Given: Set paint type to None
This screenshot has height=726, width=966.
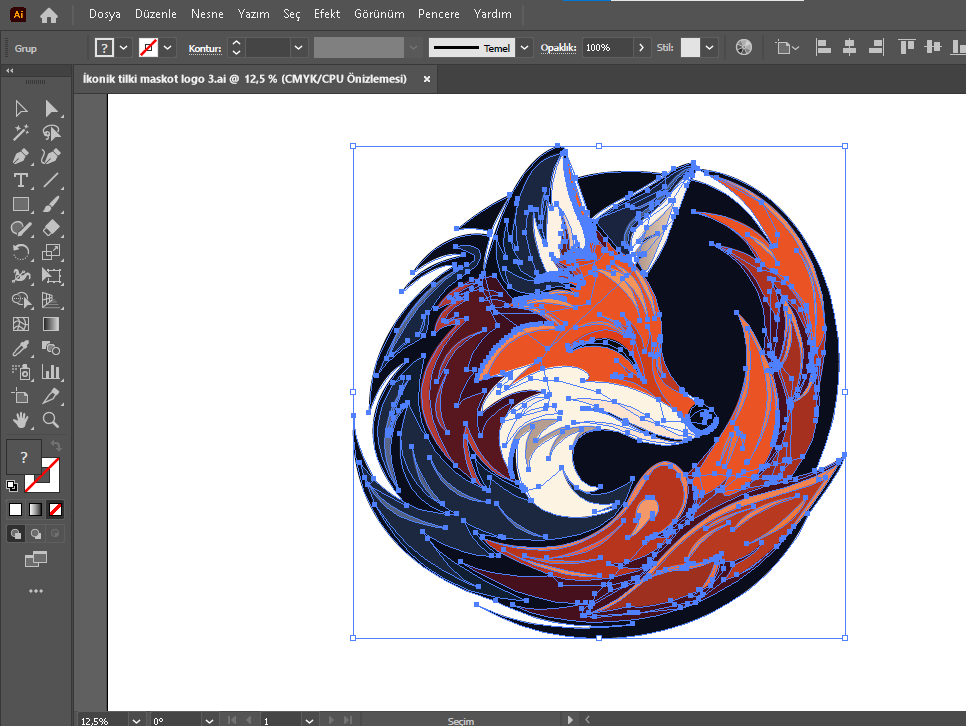Looking at the screenshot, I should click(x=55, y=510).
